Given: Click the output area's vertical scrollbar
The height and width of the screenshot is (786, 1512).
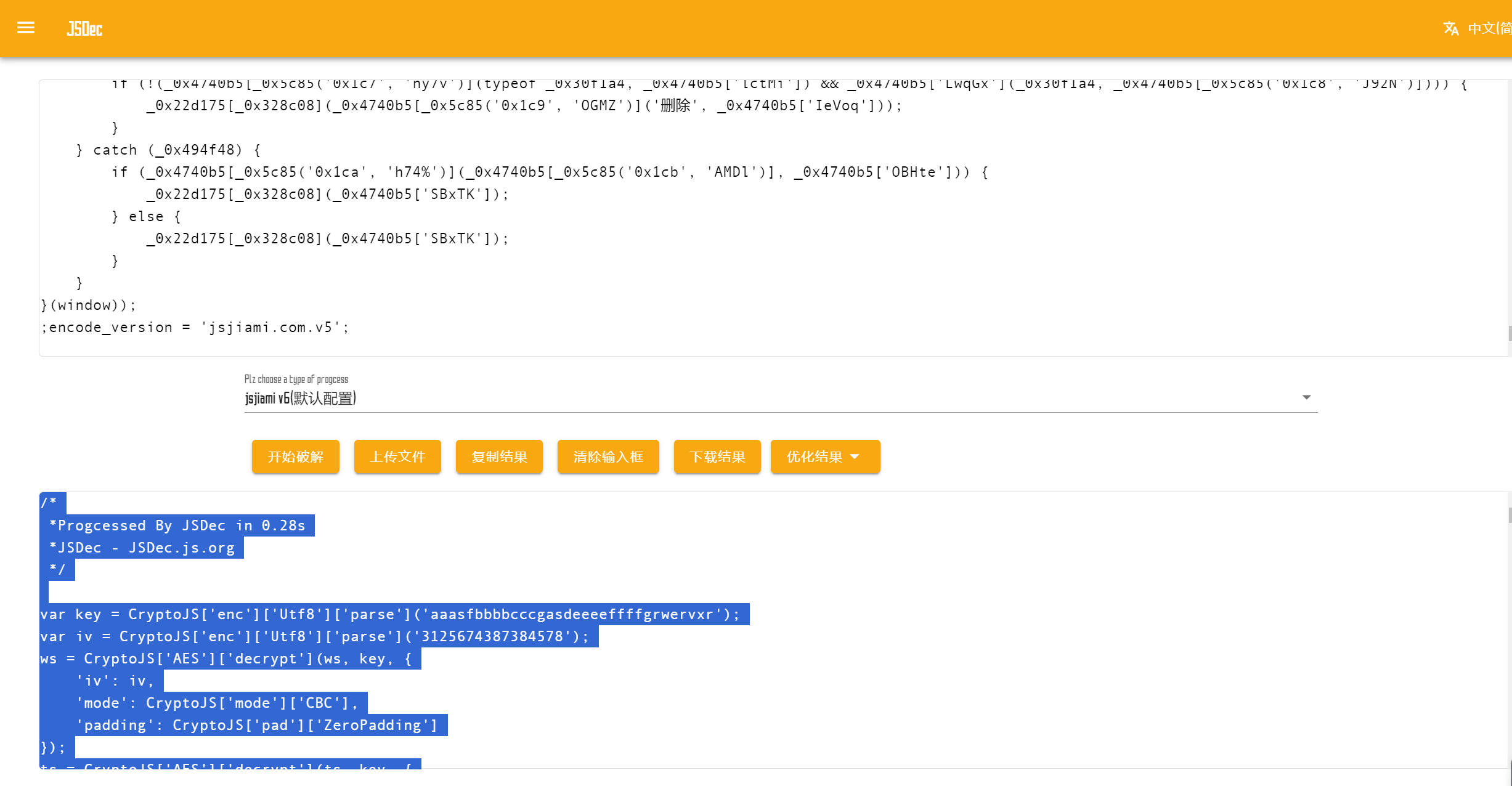Looking at the screenshot, I should [x=1509, y=515].
